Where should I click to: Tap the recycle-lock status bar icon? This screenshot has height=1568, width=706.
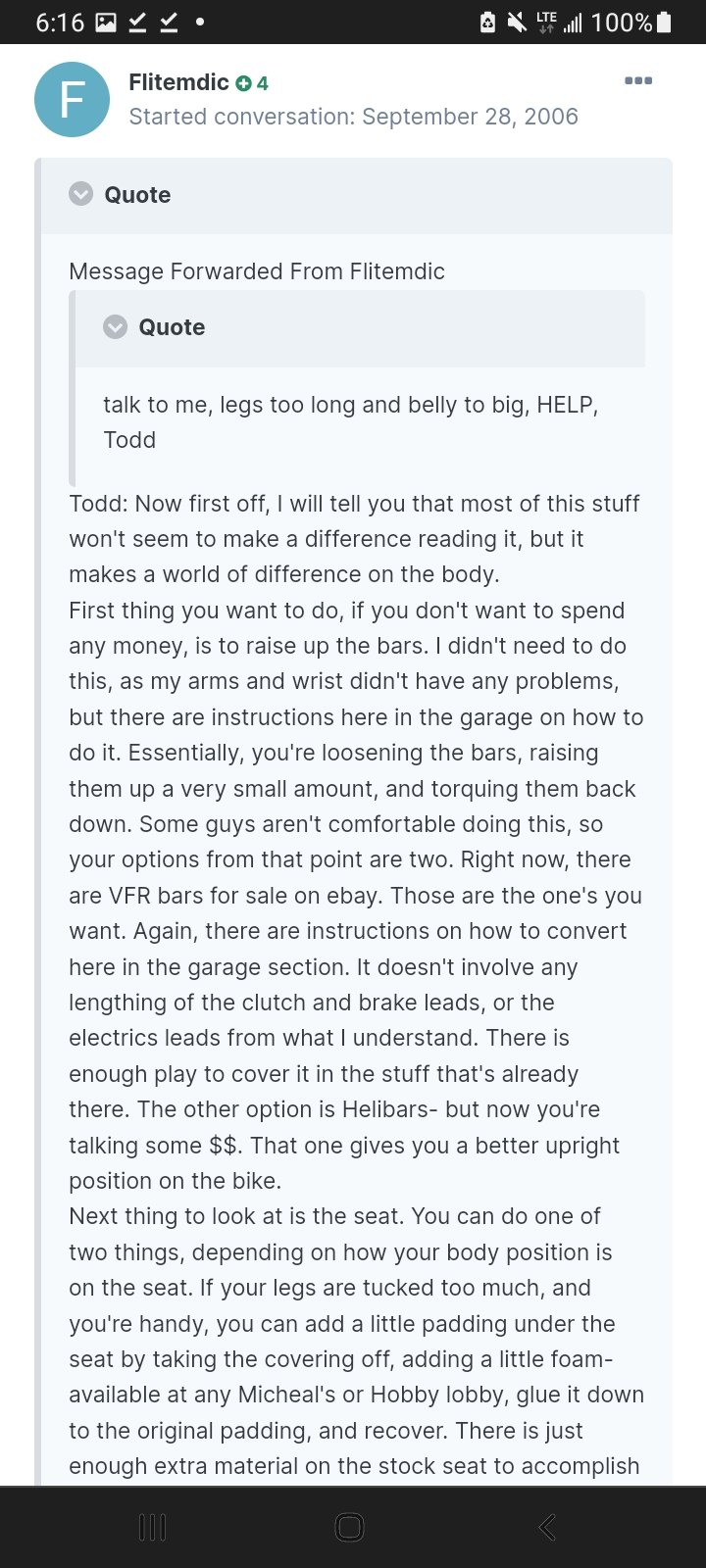(487, 22)
